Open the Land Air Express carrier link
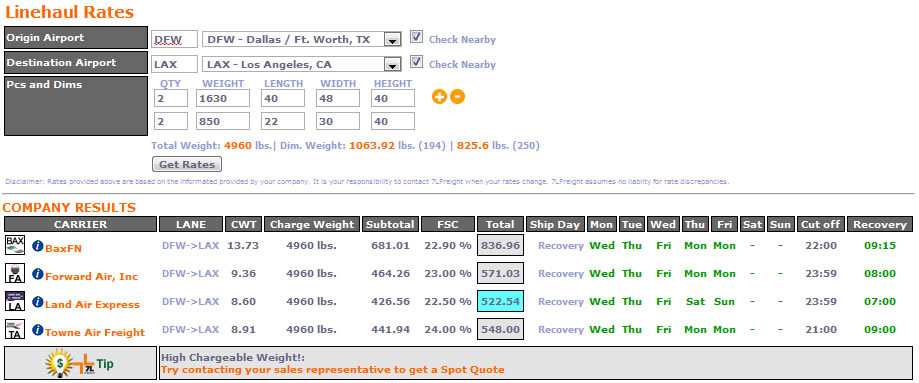 click(x=93, y=304)
